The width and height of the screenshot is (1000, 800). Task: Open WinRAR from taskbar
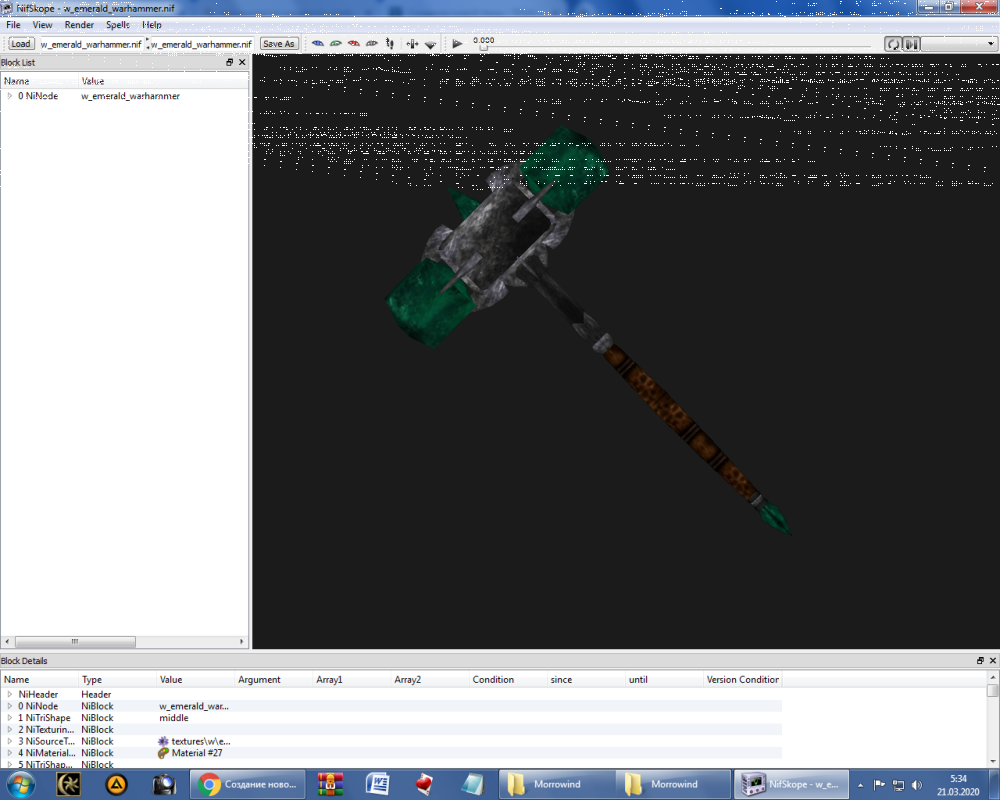(330, 784)
